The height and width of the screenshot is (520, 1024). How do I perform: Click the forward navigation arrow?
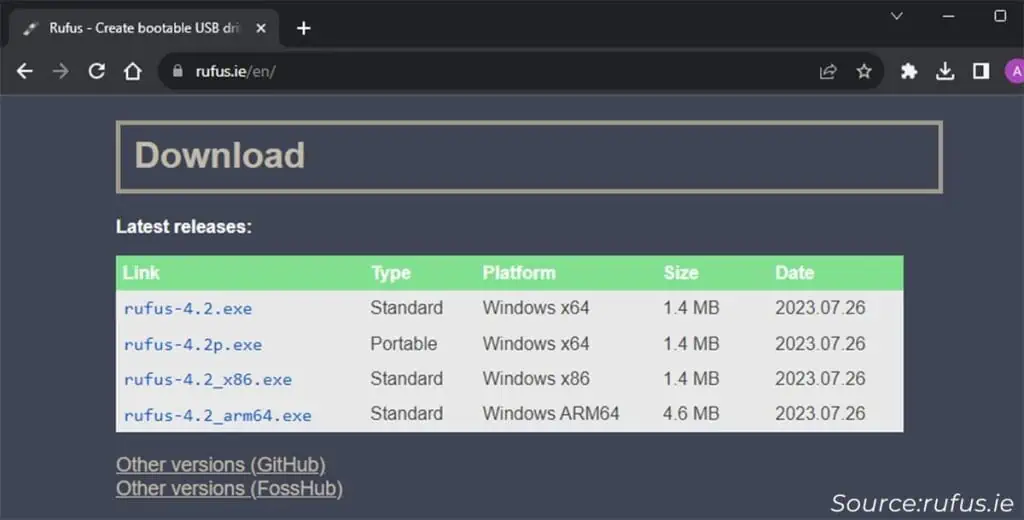pos(60,71)
